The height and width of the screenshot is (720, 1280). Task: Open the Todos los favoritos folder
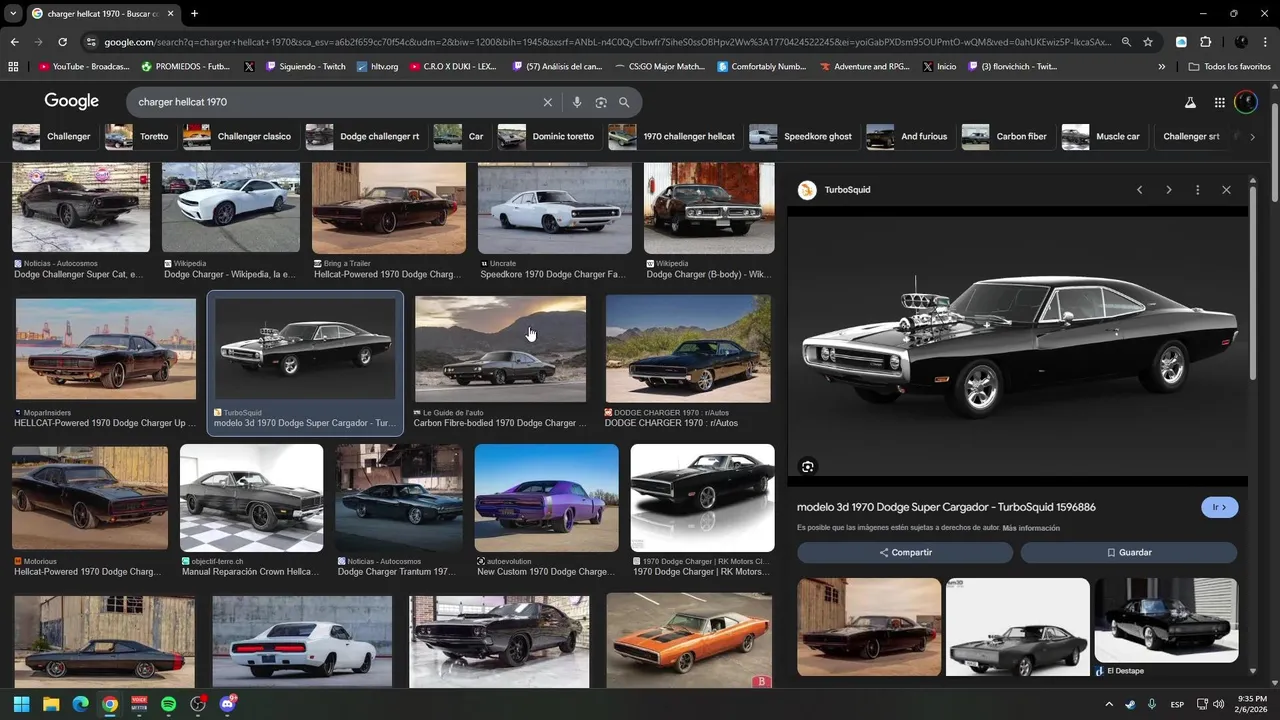[x=1229, y=66]
